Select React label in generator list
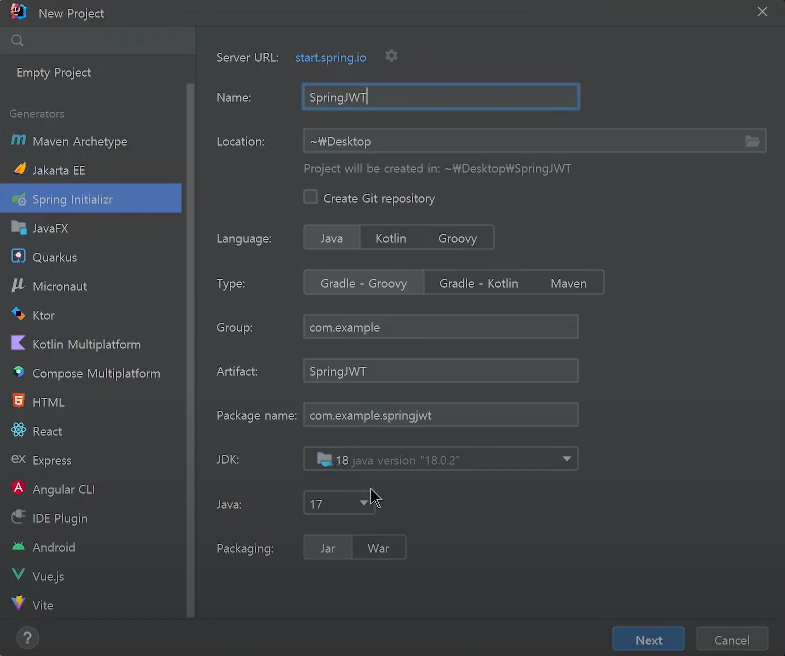This screenshot has width=785, height=656. pos(47,432)
